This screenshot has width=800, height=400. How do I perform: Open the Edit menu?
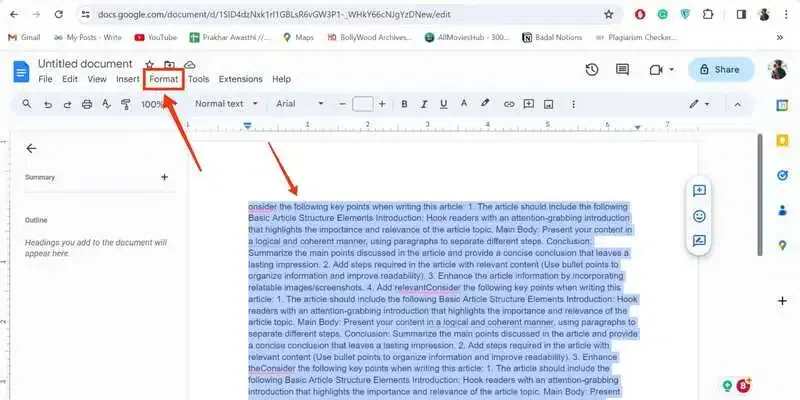70,79
